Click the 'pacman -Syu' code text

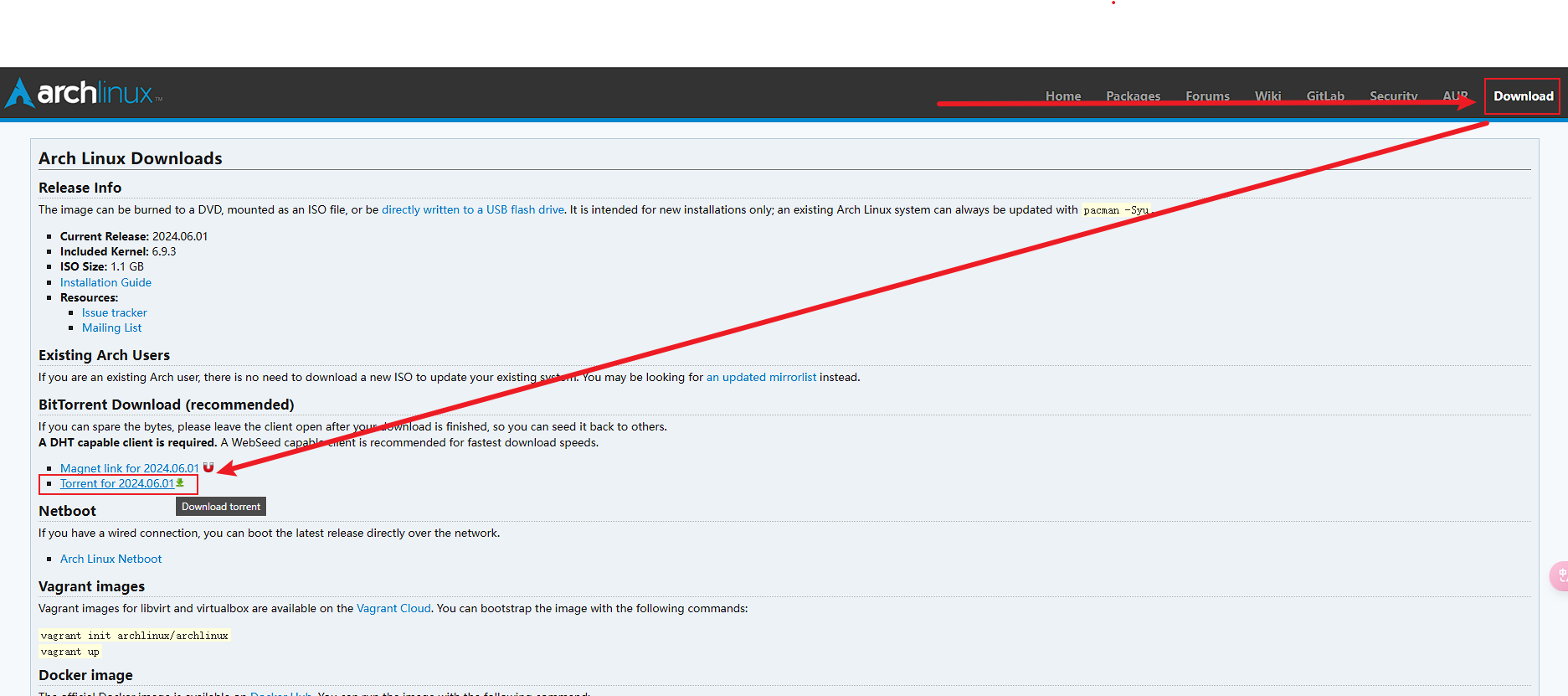(1116, 210)
